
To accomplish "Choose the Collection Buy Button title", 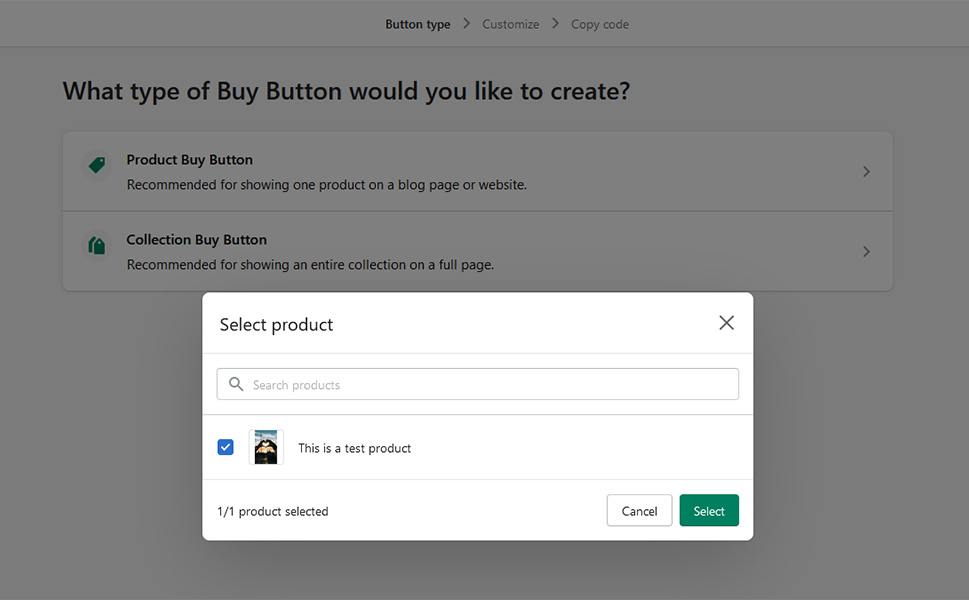I will pyautogui.click(x=197, y=240).
